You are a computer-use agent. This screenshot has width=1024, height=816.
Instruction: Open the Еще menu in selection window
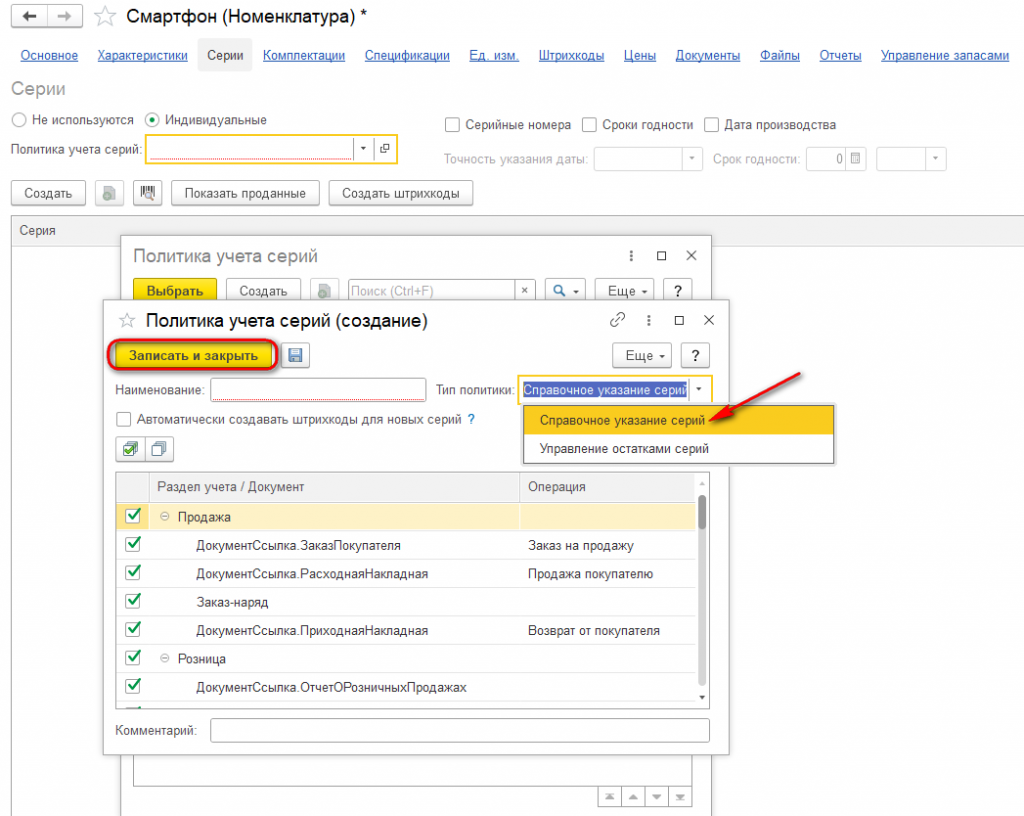624,290
